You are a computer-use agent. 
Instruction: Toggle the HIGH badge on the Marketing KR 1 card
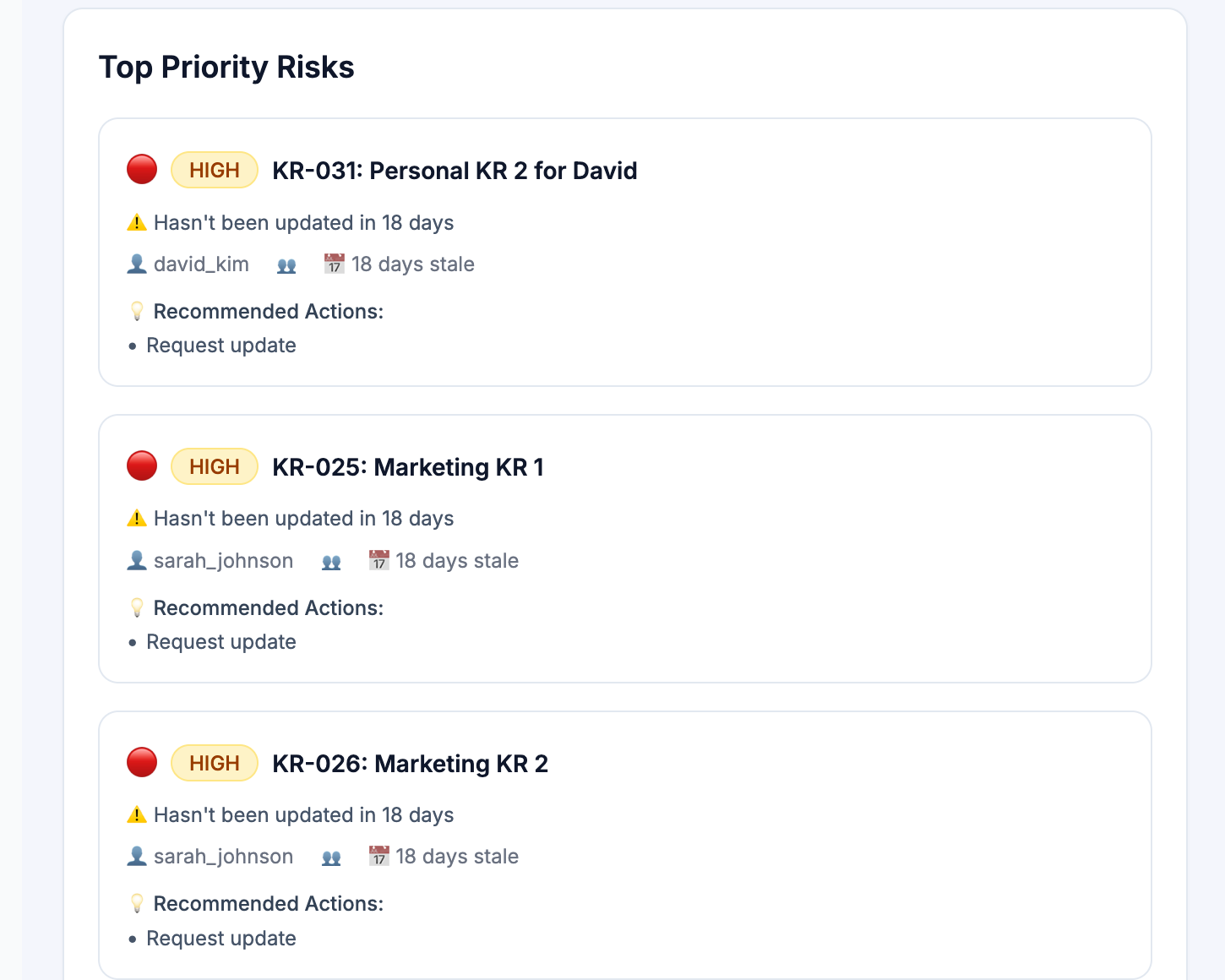tap(214, 465)
